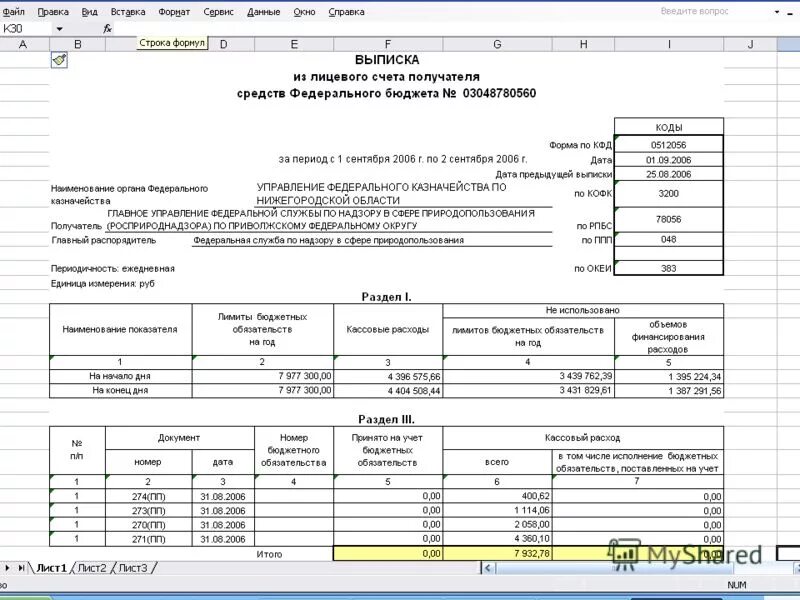Select the 3200 КОФК code cell
800x600 pixels.
tap(668, 193)
